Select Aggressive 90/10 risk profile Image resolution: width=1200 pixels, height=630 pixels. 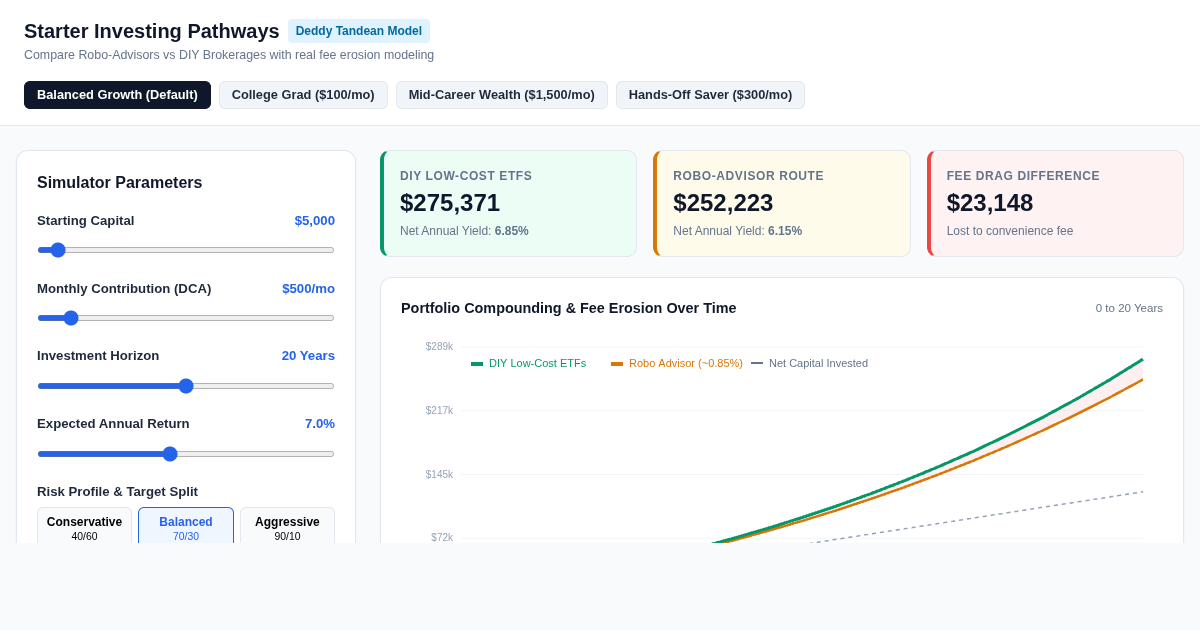pyautogui.click(x=287, y=526)
